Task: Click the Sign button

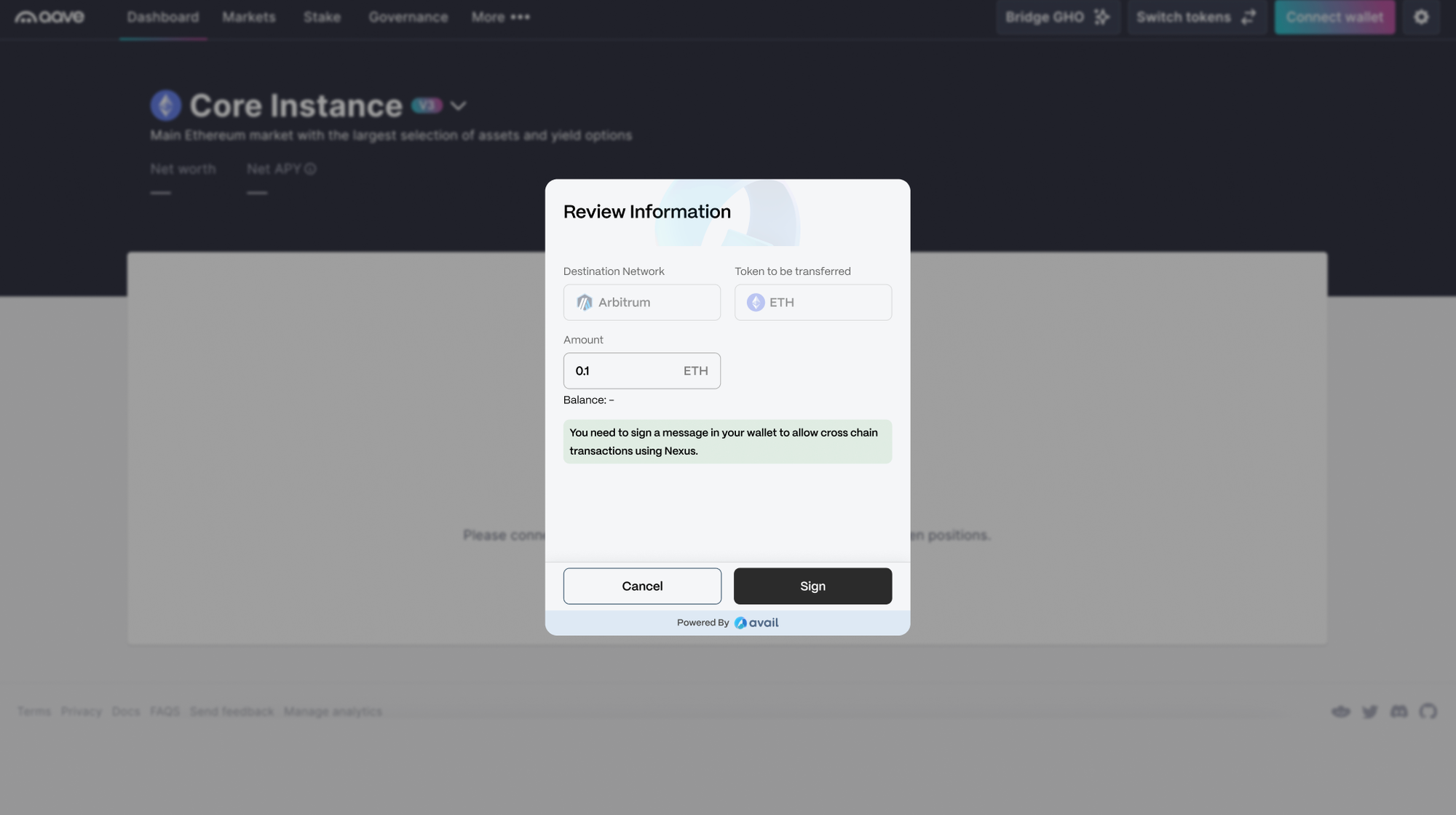Action: (812, 586)
